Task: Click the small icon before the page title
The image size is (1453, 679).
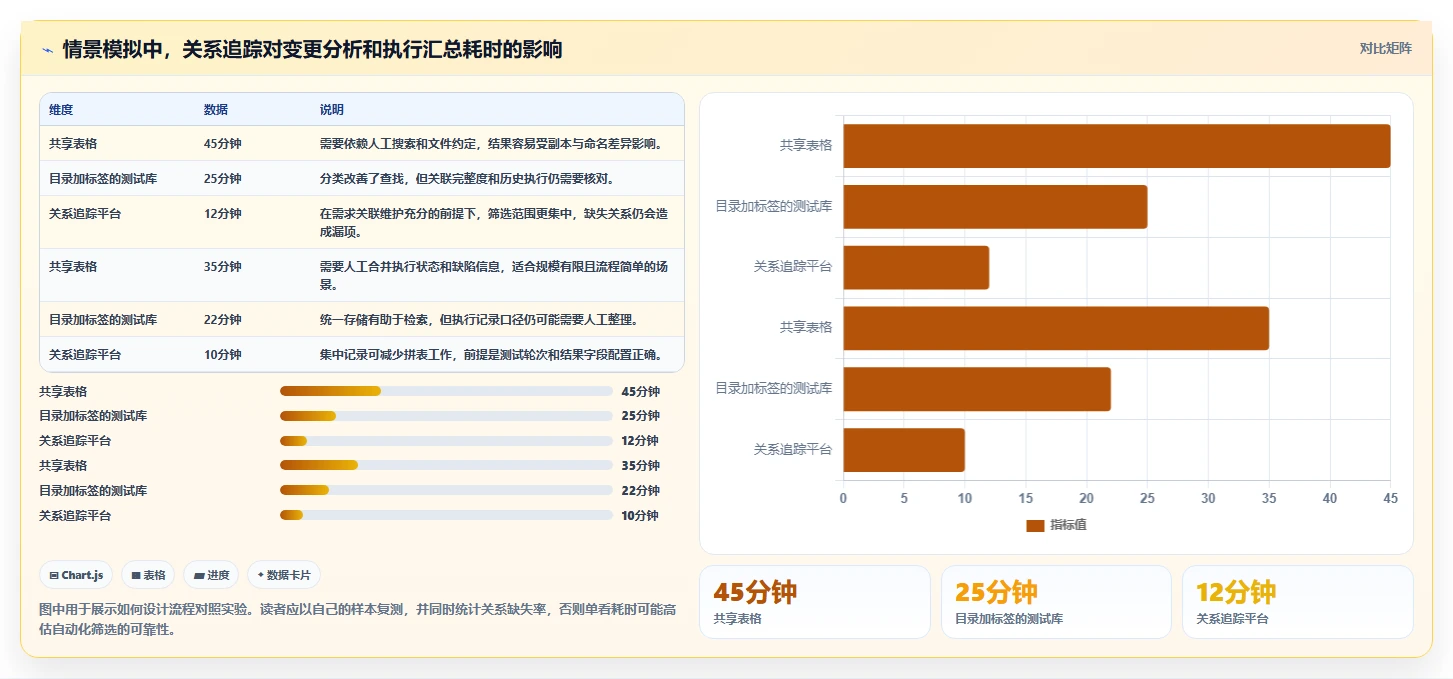Action: coord(47,50)
